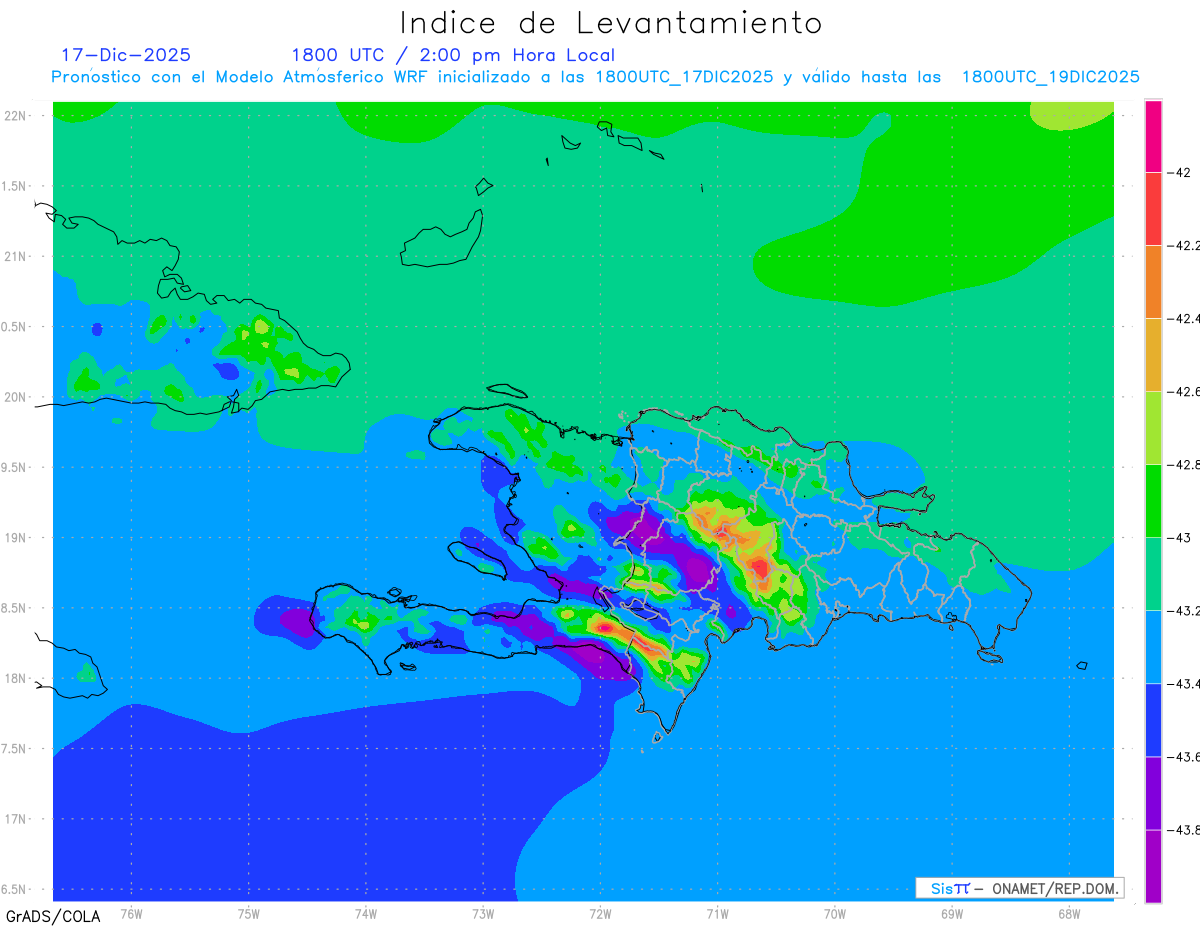Pick the red swatch between -42 and -42.2
Image resolution: width=1200 pixels, height=927 pixels.
(1153, 208)
